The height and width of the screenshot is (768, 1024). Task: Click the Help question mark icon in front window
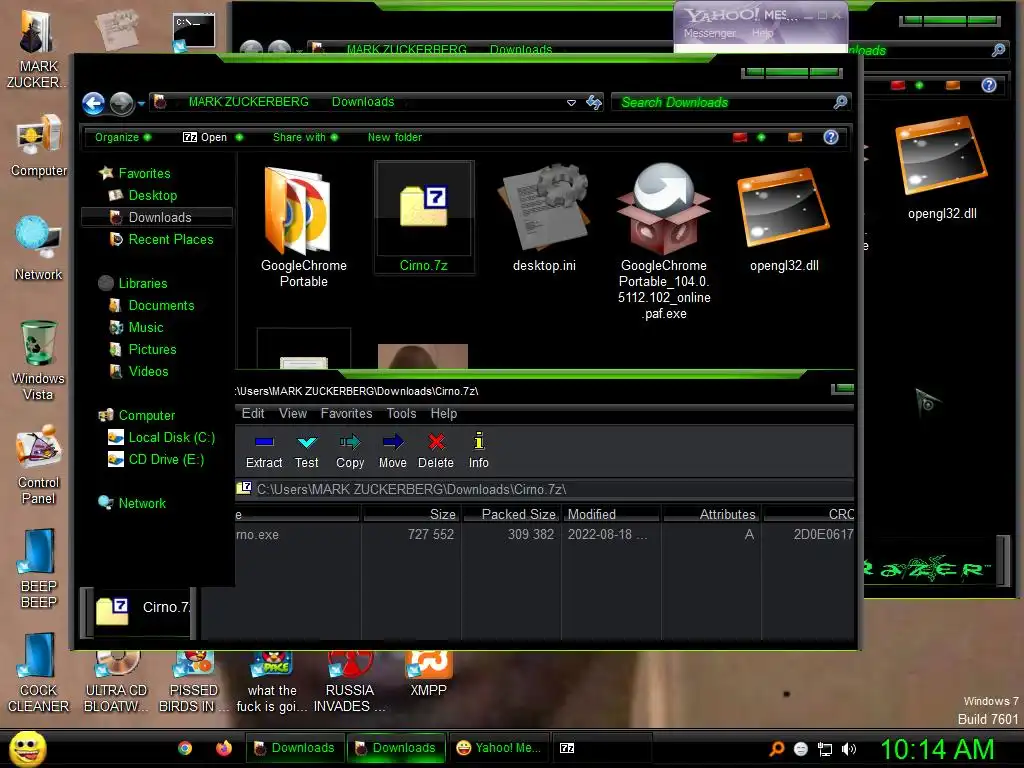[x=831, y=137]
